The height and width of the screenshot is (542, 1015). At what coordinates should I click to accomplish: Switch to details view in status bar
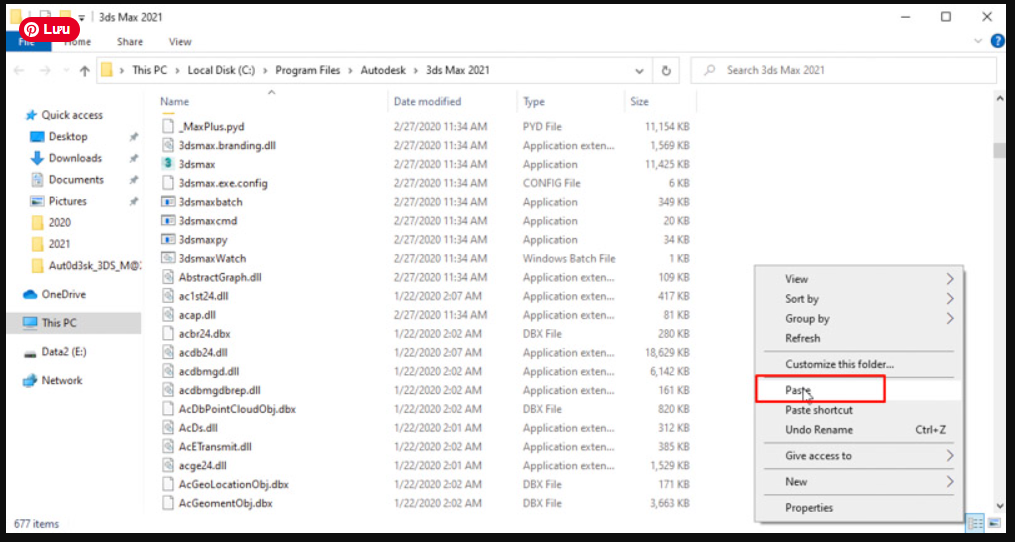pos(975,523)
